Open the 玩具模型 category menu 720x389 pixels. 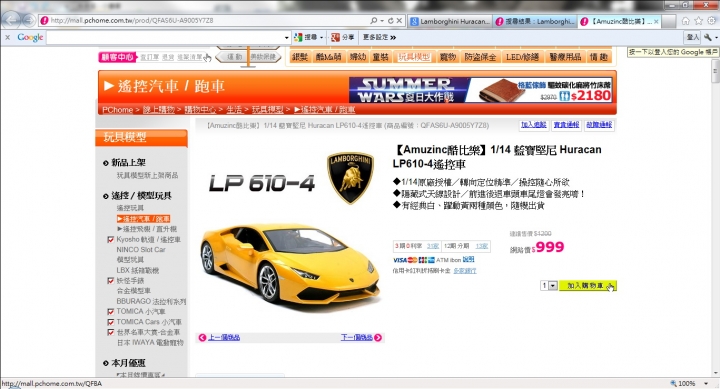point(414,57)
